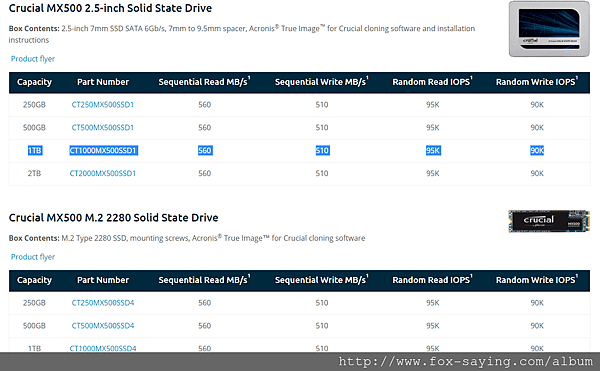Click Sequential Write MB/s header in the 2.5-inch table
Viewport: 600px width, 371px height.
click(x=321, y=82)
